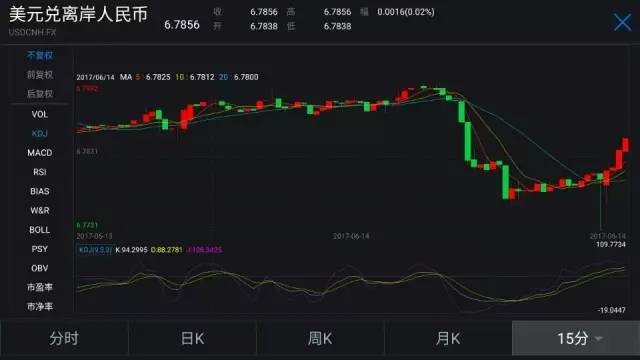Select the 市盈率 indicator
This screenshot has width=640, height=360.
[x=40, y=287]
